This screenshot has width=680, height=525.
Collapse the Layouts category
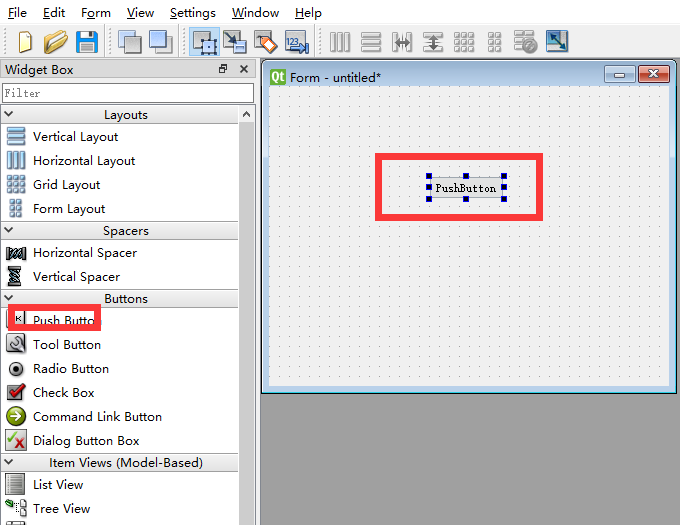pos(126,115)
